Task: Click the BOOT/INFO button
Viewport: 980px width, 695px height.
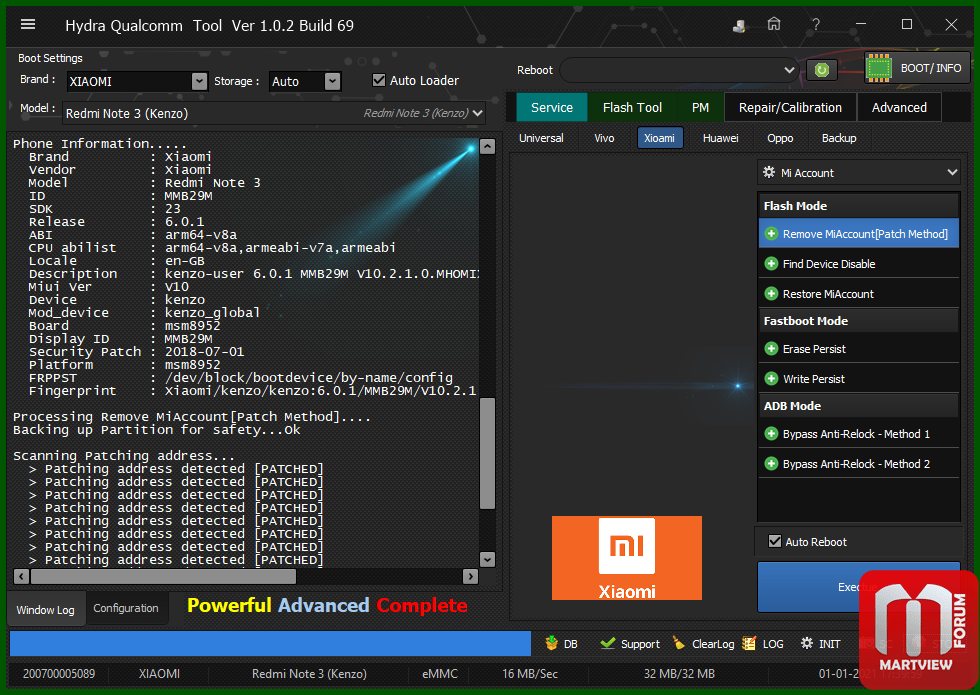Action: (919, 69)
